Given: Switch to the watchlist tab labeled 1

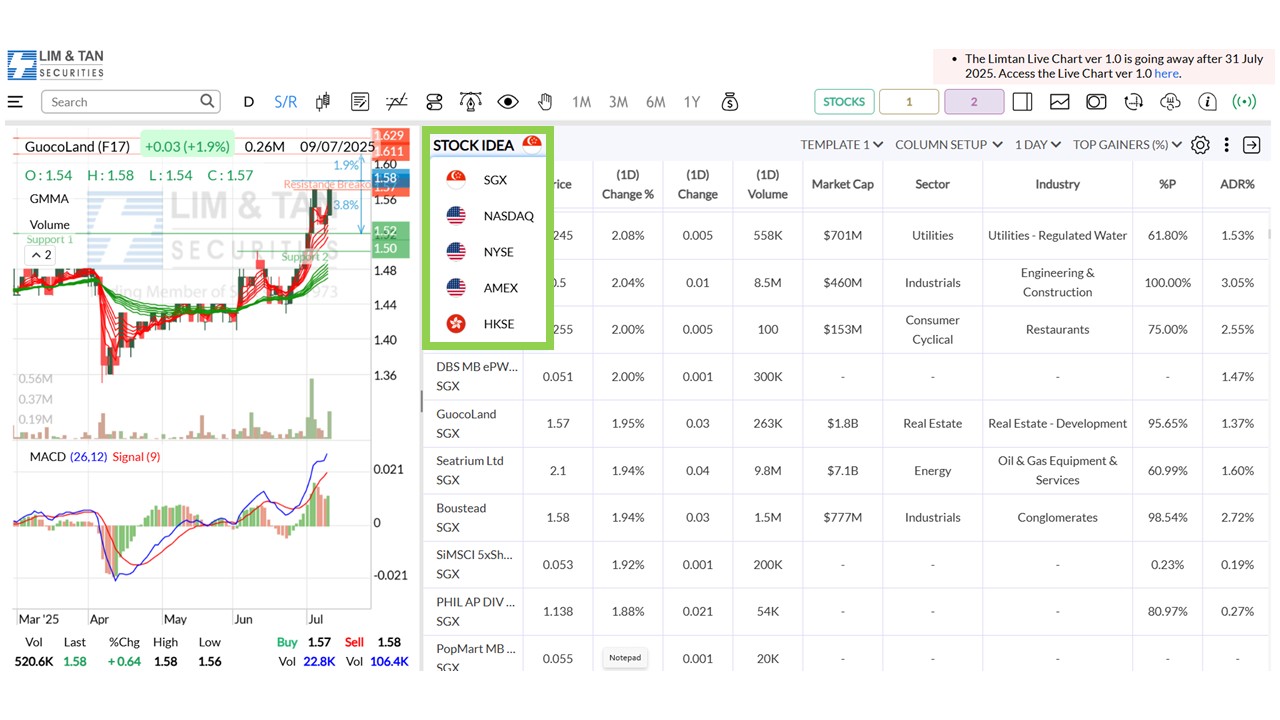Looking at the screenshot, I should (909, 102).
